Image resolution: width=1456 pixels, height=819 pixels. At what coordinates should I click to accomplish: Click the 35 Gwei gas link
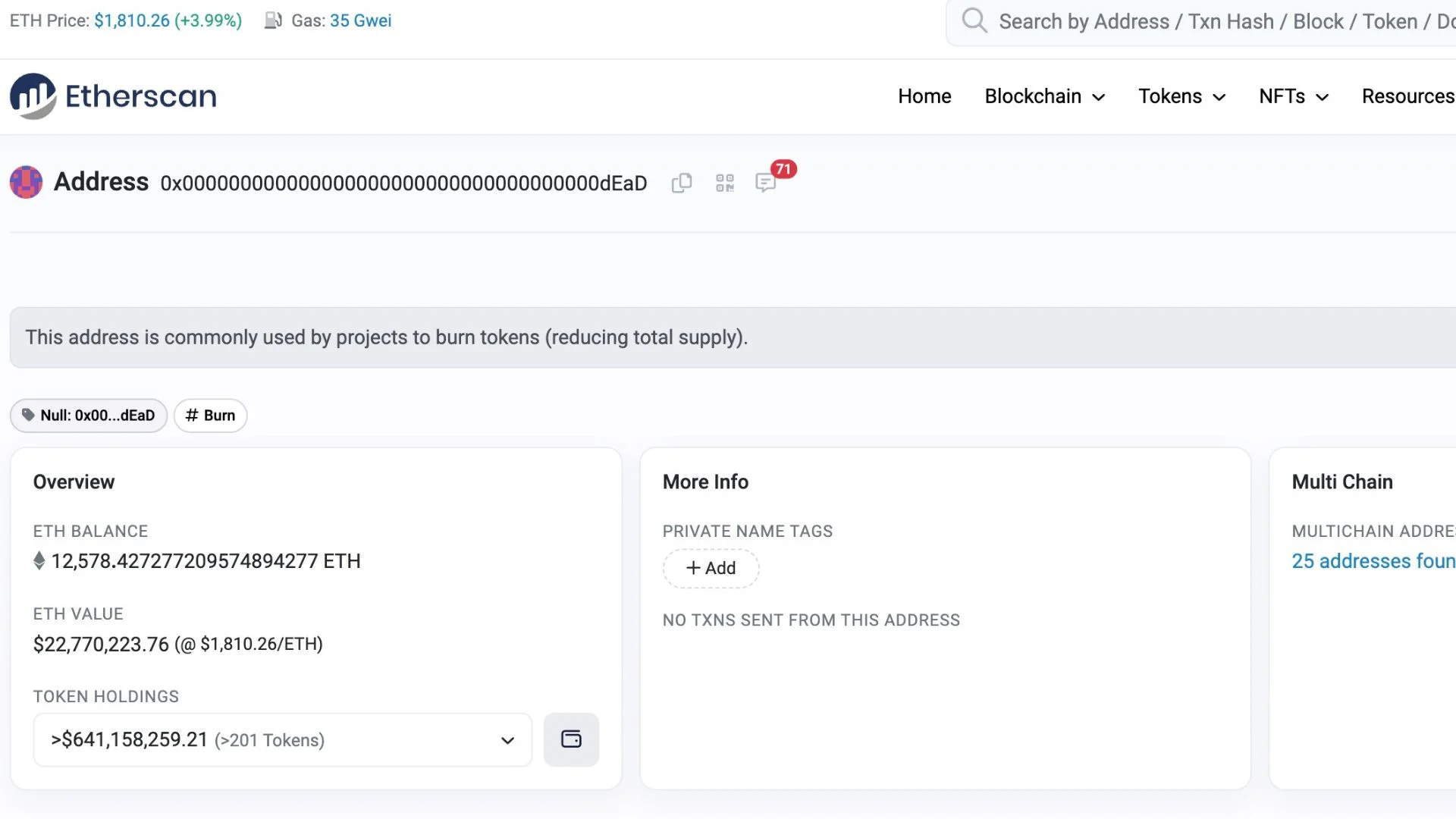pos(360,20)
